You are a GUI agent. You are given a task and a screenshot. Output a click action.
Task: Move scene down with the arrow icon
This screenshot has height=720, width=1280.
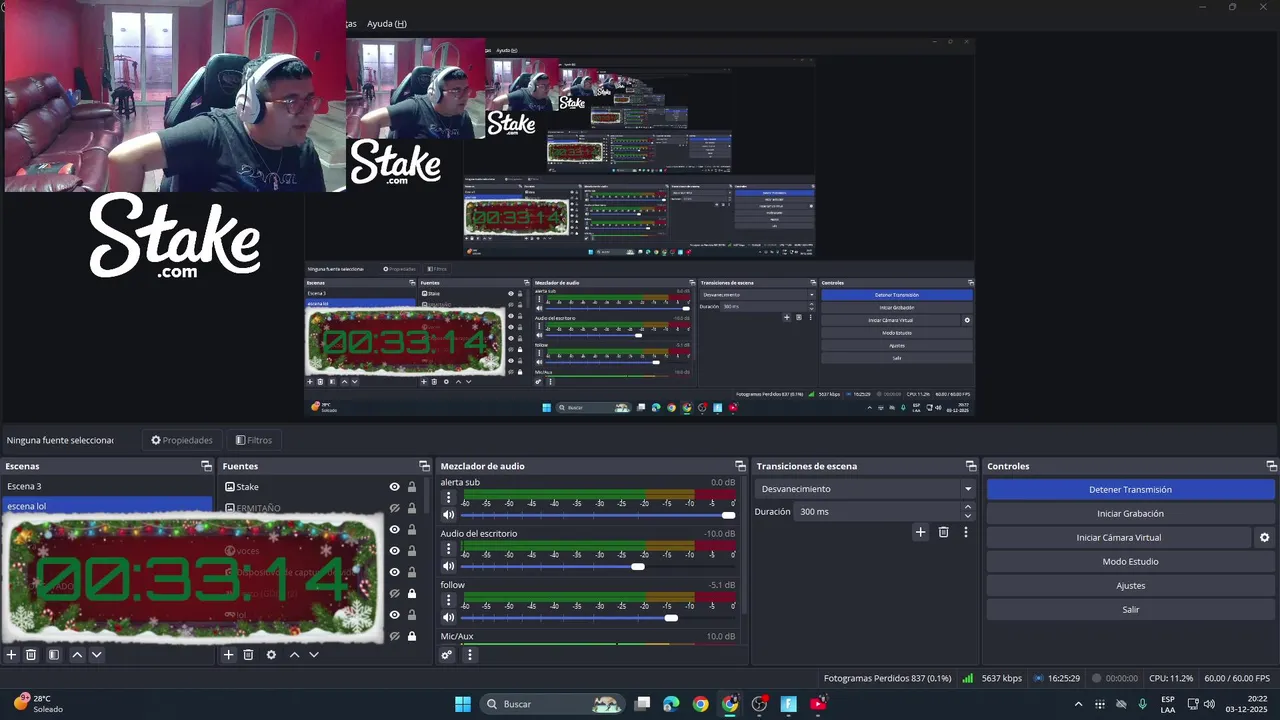coord(96,655)
